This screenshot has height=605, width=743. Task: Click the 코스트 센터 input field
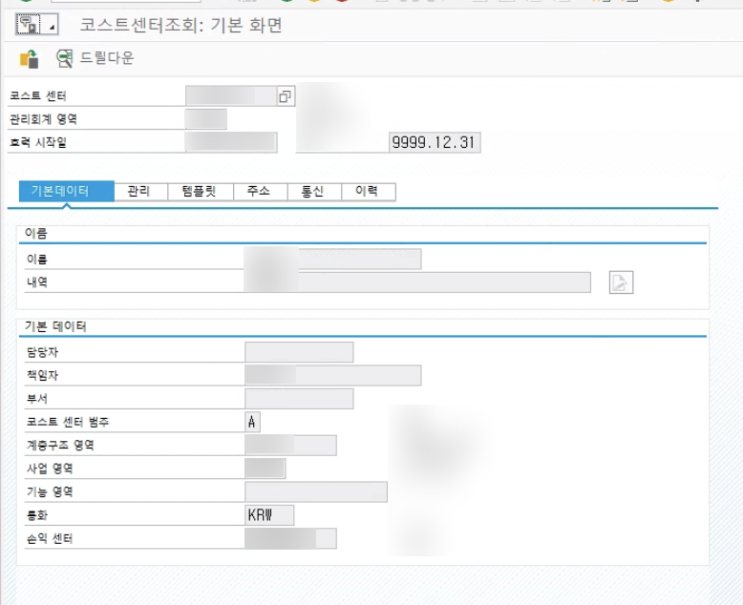click(231, 96)
